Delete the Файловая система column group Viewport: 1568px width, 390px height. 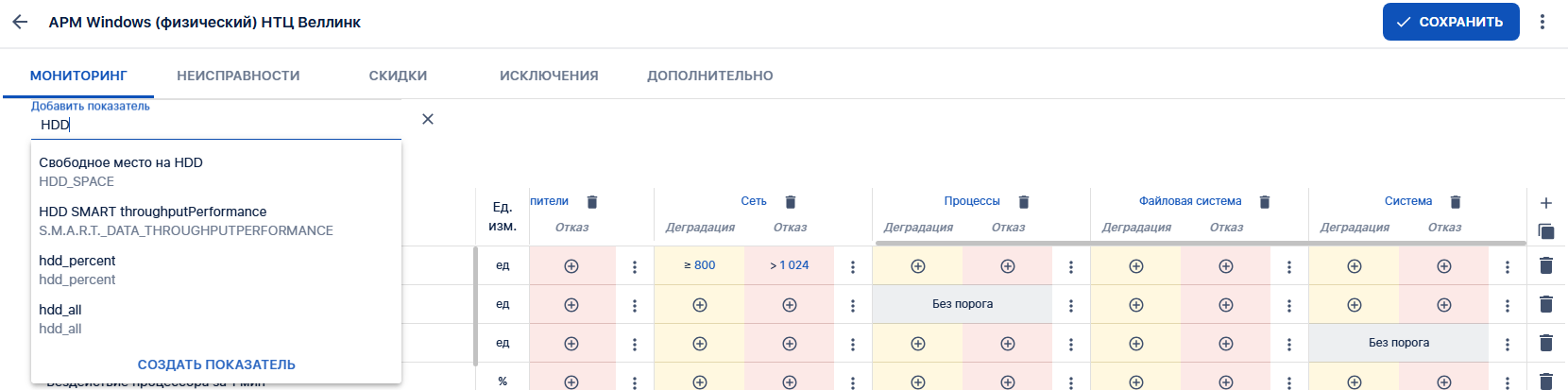pyautogui.click(x=1265, y=202)
